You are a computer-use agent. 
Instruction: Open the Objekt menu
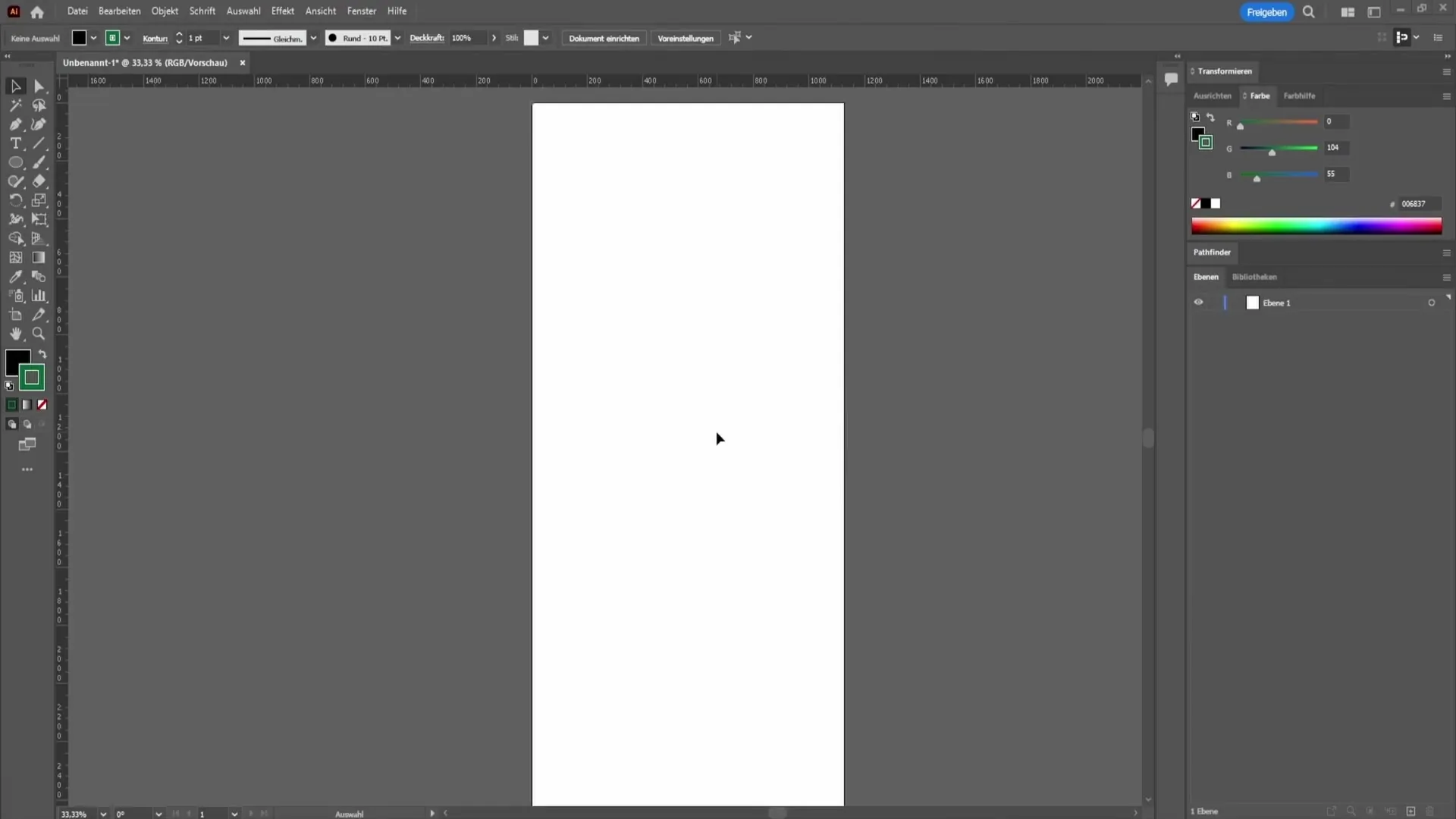point(165,11)
